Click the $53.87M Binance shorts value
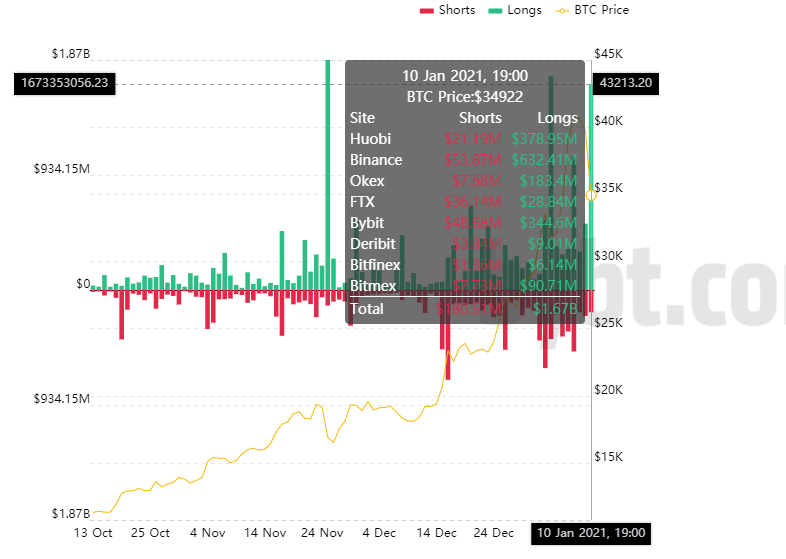The height and width of the screenshot is (559, 786). tap(473, 160)
